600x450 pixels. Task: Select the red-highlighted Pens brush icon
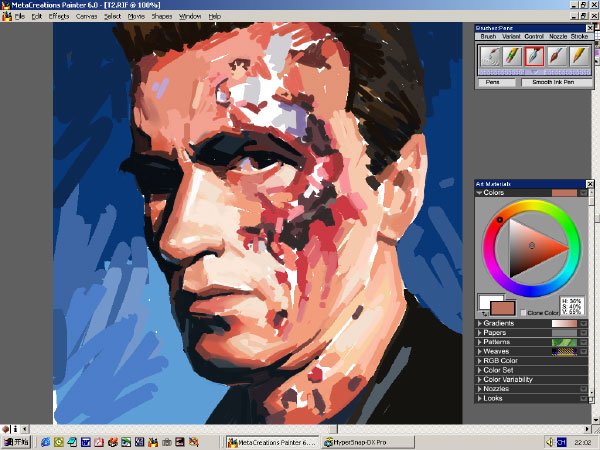(x=534, y=56)
